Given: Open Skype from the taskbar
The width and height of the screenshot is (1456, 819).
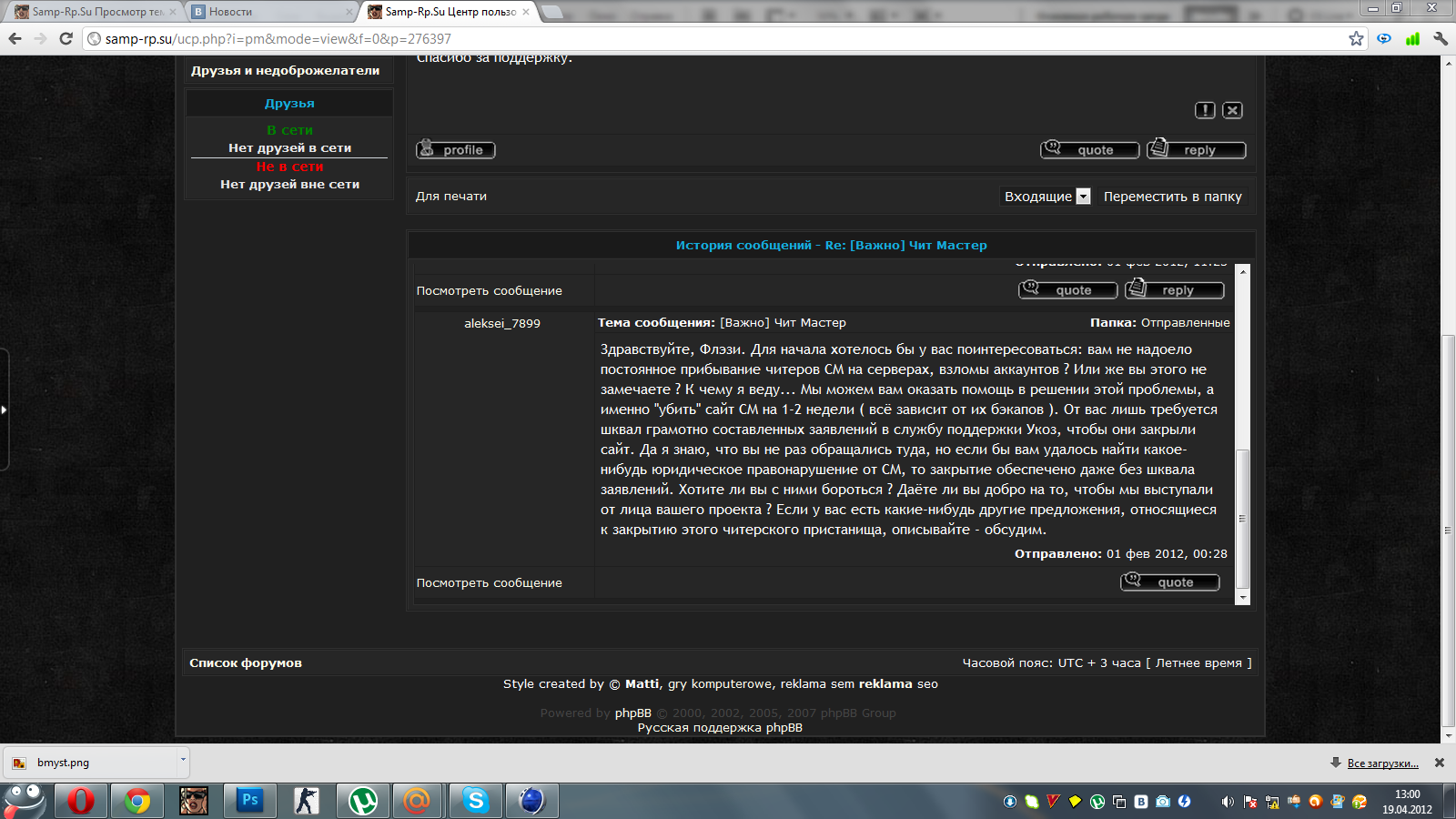Looking at the screenshot, I should click(475, 801).
